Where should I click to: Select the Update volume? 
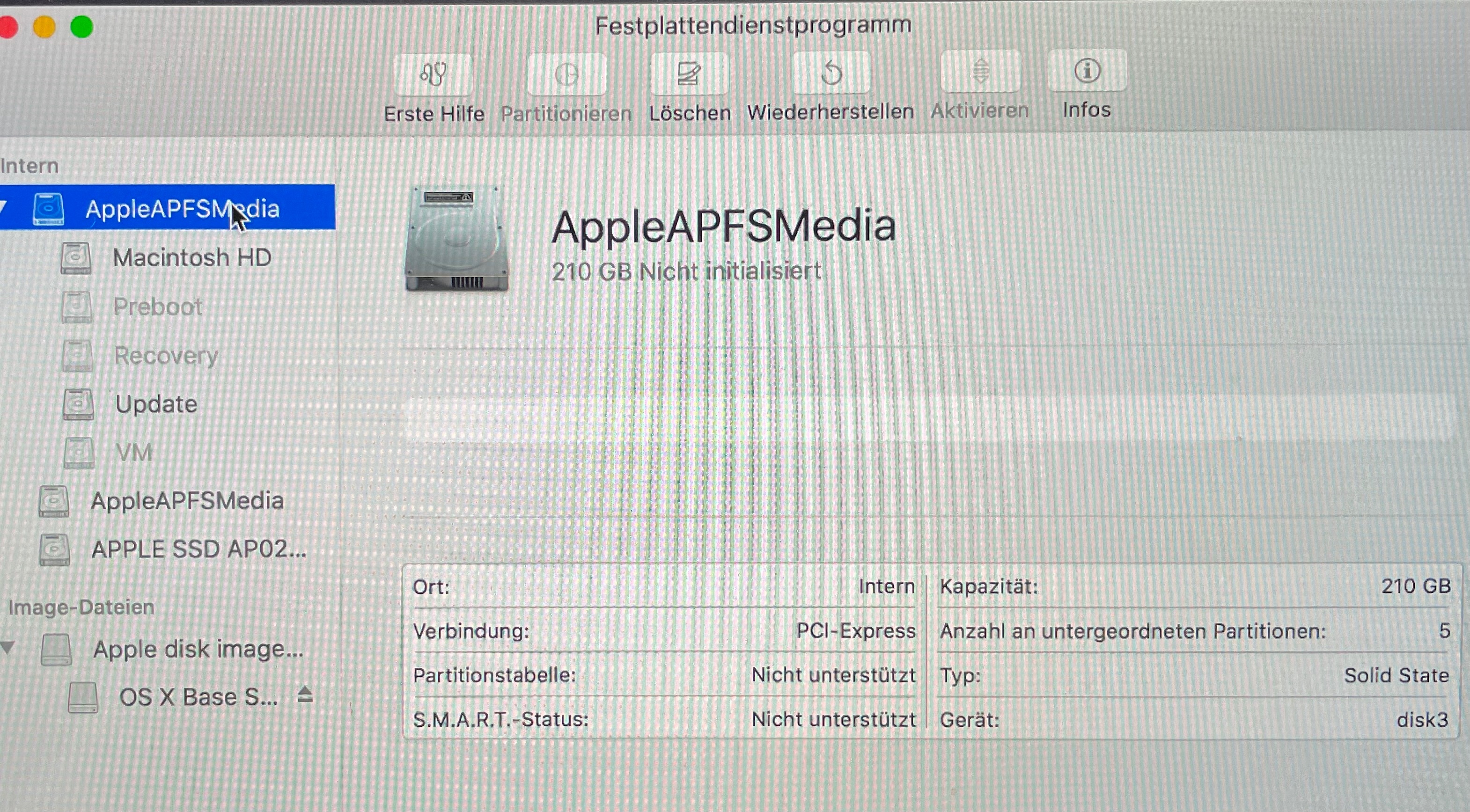(x=156, y=404)
